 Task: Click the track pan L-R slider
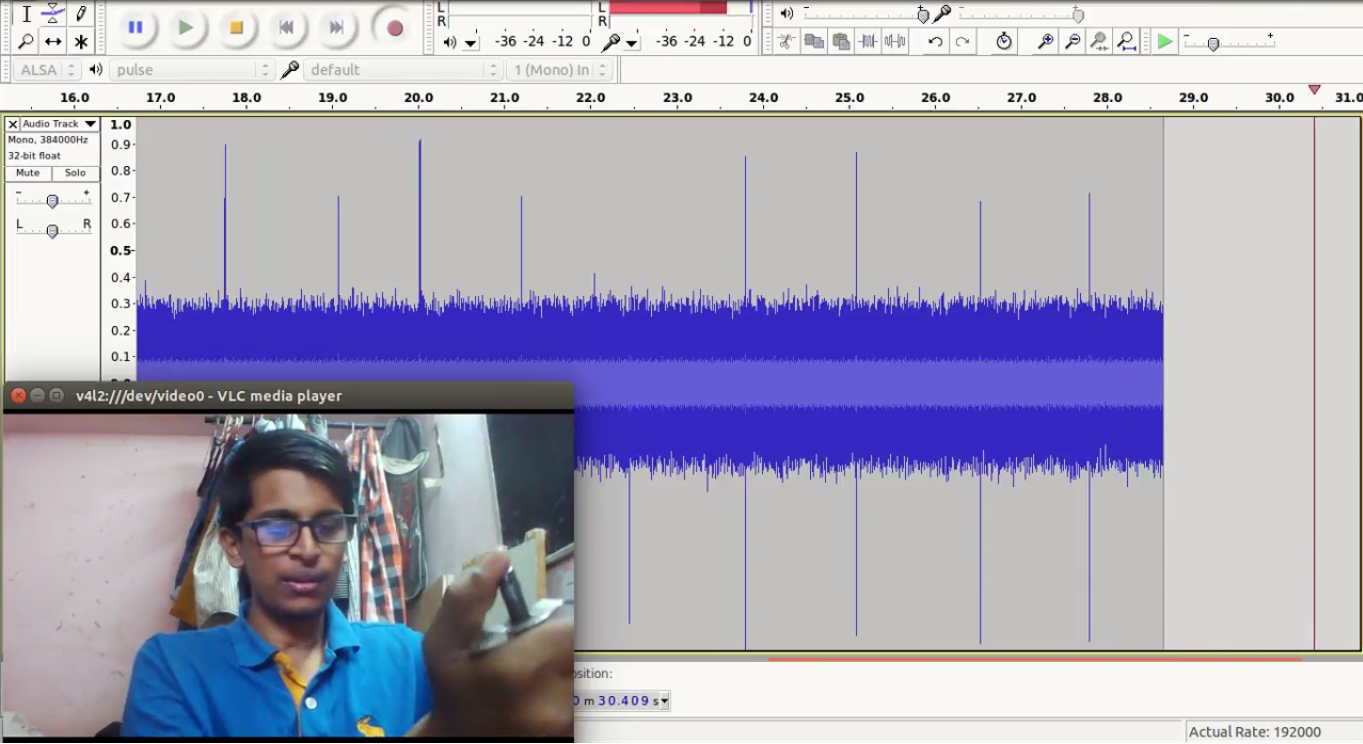(52, 230)
